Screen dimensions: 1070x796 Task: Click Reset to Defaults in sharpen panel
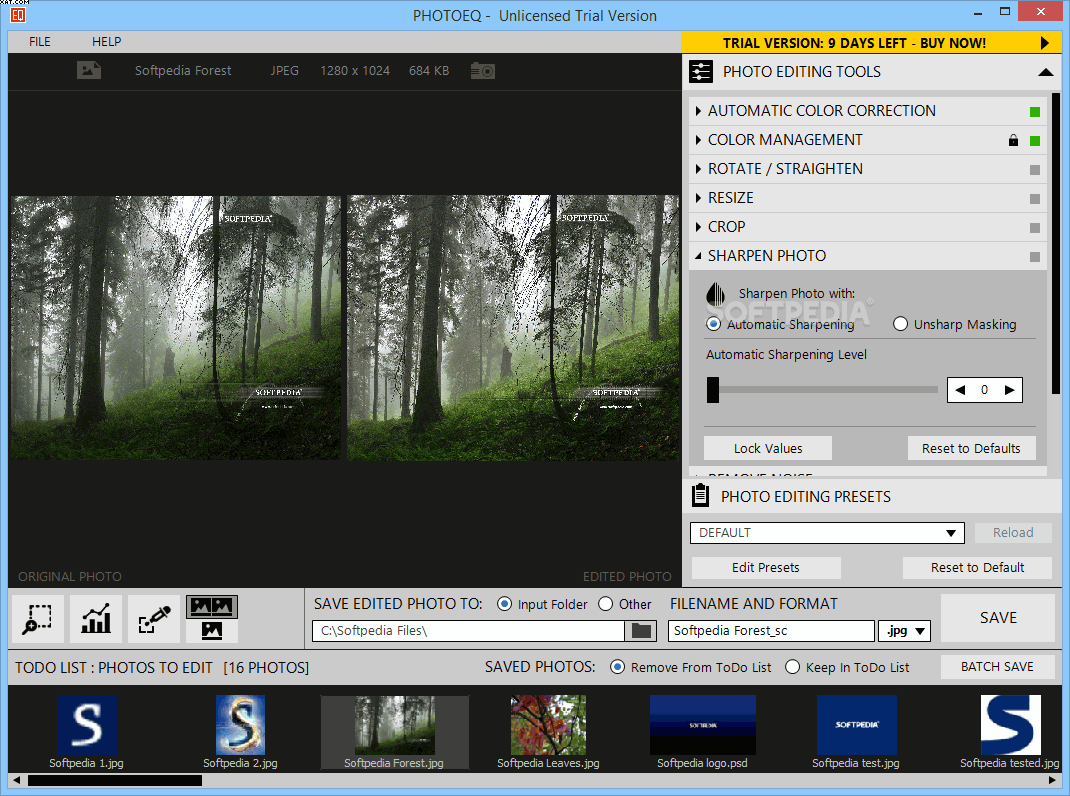point(971,449)
